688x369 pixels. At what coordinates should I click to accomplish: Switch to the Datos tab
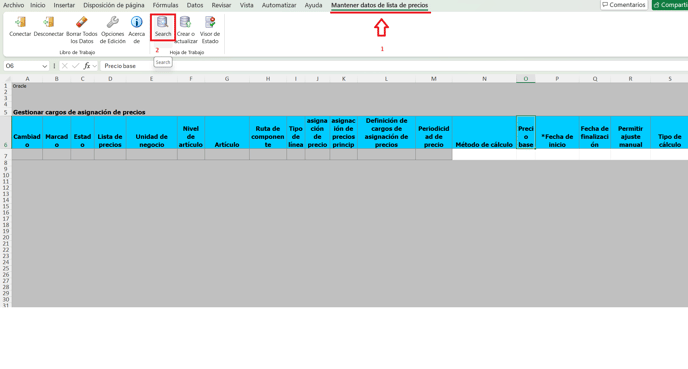click(195, 5)
